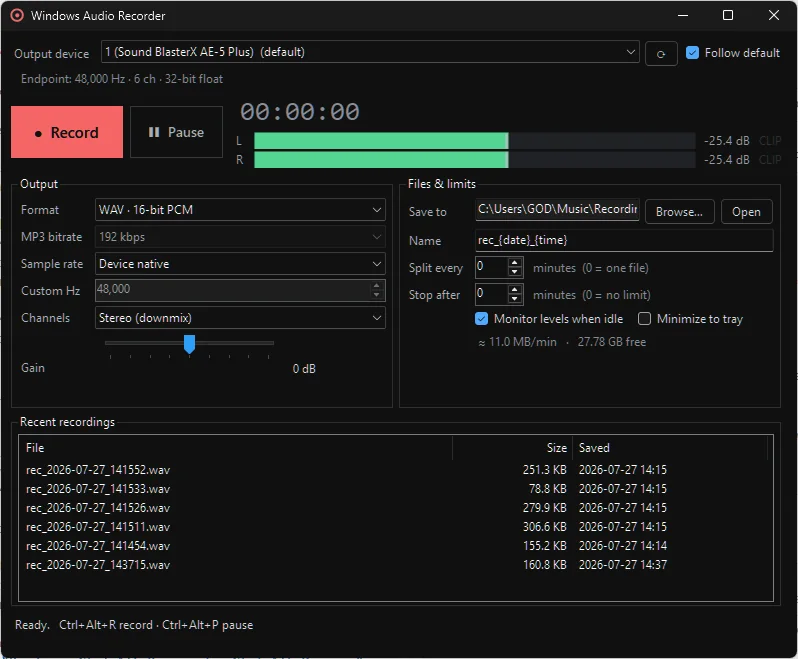Click the Gain slider handle
798x659 pixels.
point(189,344)
